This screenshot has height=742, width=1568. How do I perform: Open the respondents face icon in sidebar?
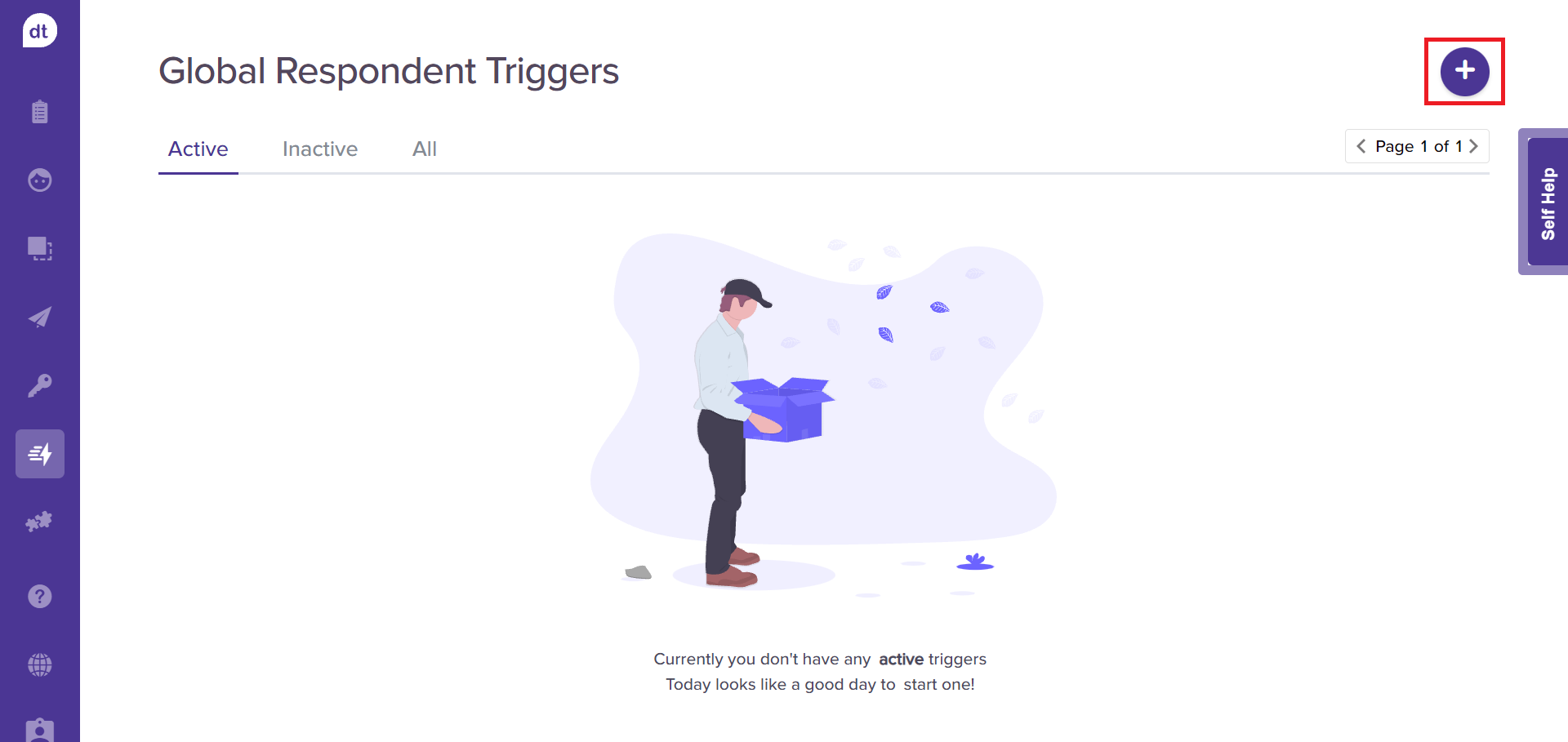click(x=40, y=180)
